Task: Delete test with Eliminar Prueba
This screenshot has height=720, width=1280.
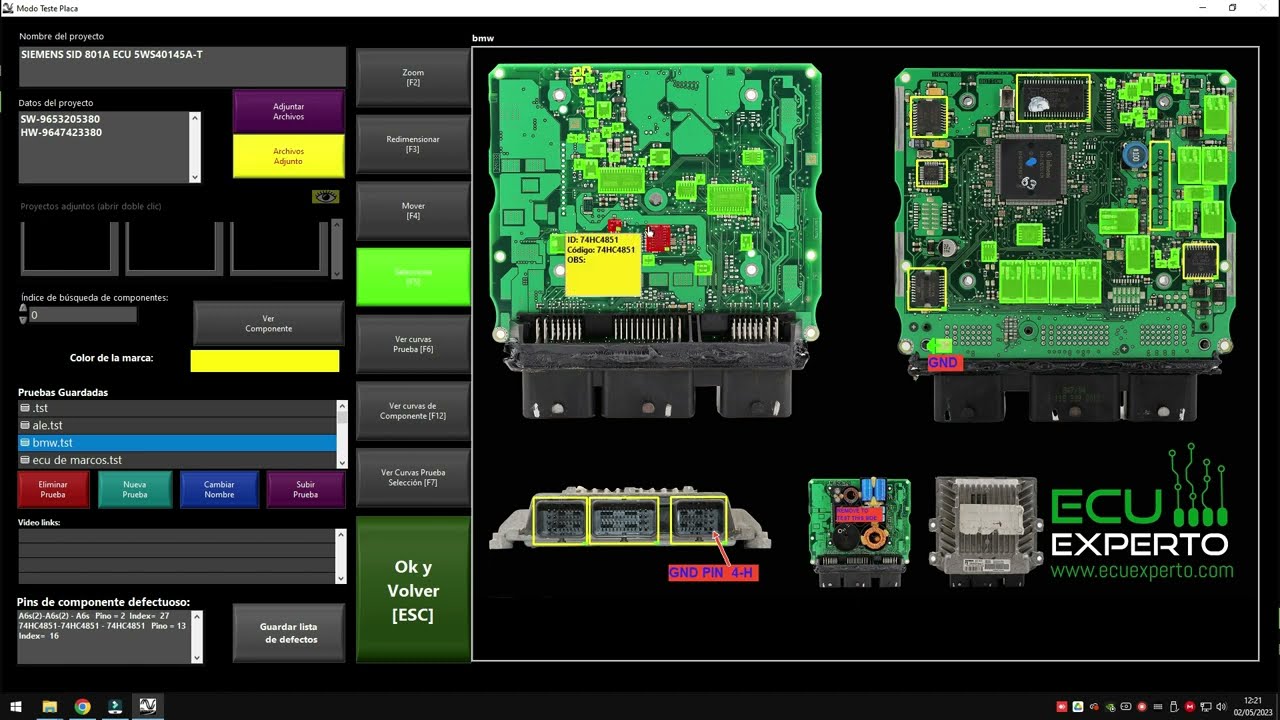Action: click(53, 489)
